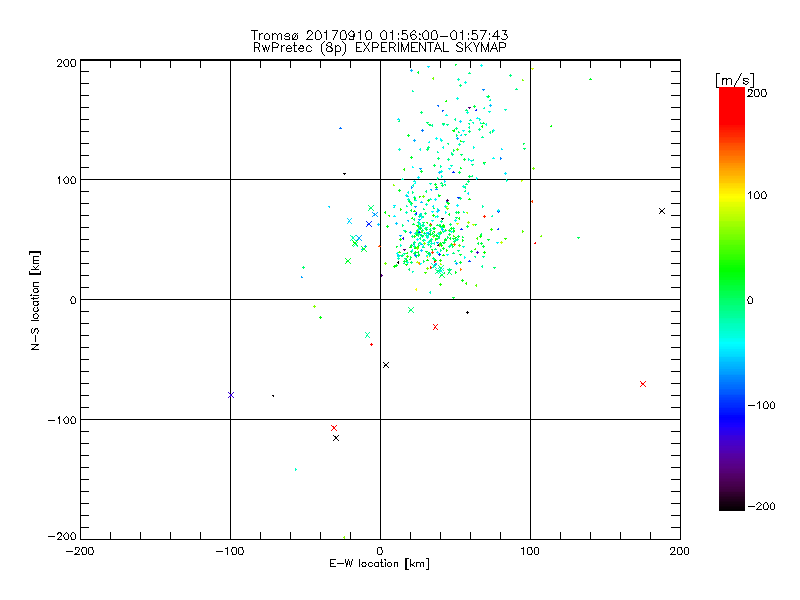Click the x-axis tick label "100"
800x600 pixels.
point(530,551)
